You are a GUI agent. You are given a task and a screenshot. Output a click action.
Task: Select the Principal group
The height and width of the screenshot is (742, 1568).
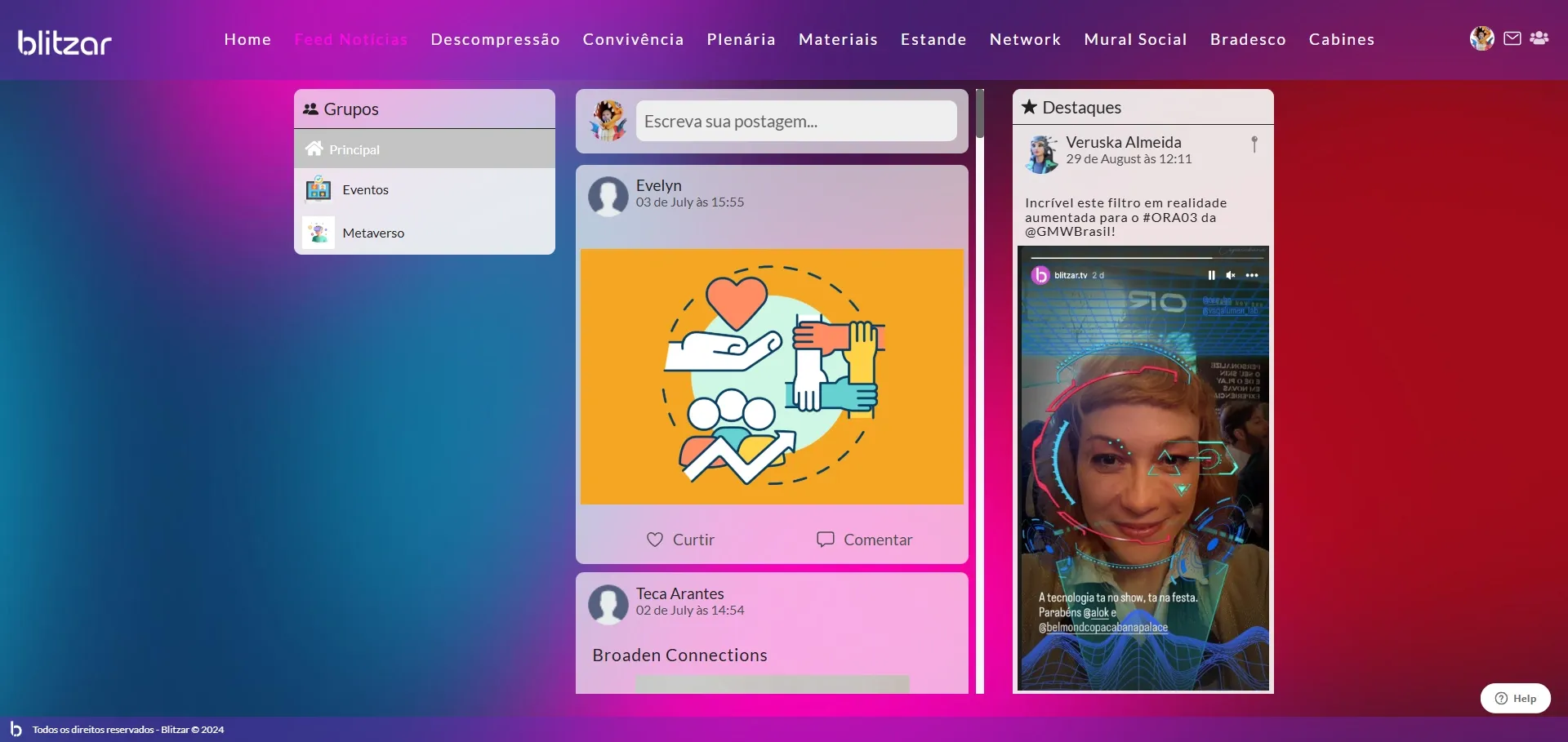[x=354, y=149]
